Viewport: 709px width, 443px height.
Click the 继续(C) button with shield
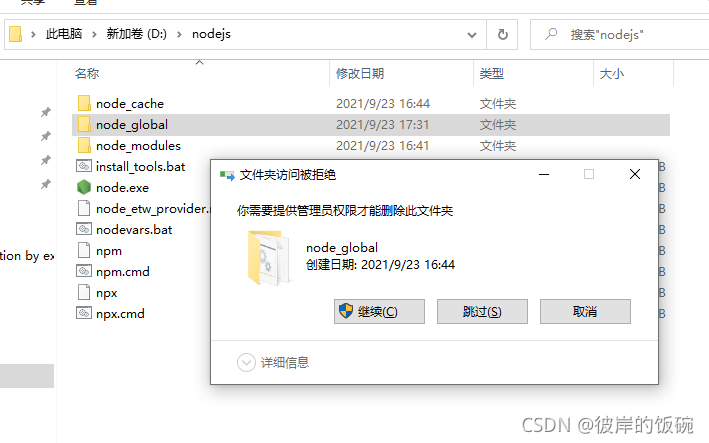coord(379,311)
